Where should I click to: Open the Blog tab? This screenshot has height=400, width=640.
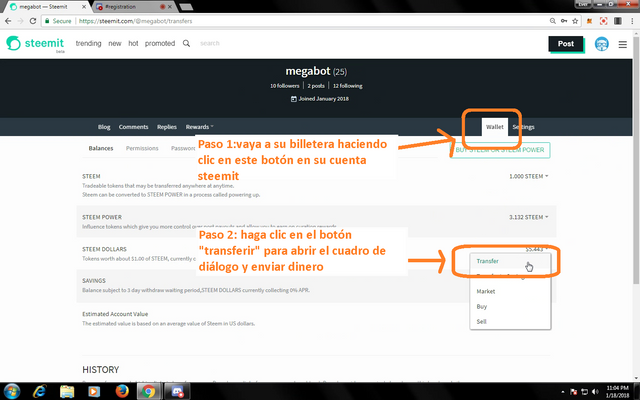point(104,127)
